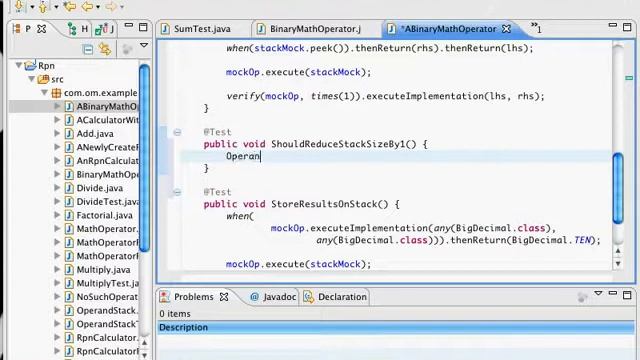
Task: Show hidden editor tabs list
Action: pos(536,28)
